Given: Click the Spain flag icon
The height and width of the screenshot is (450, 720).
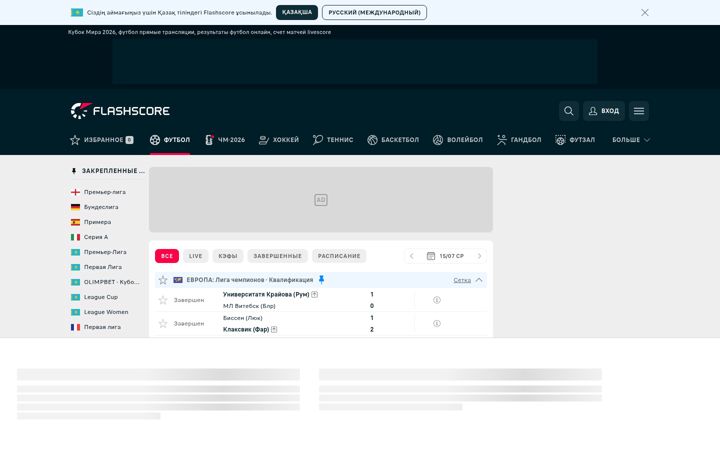Looking at the screenshot, I should point(75,222).
